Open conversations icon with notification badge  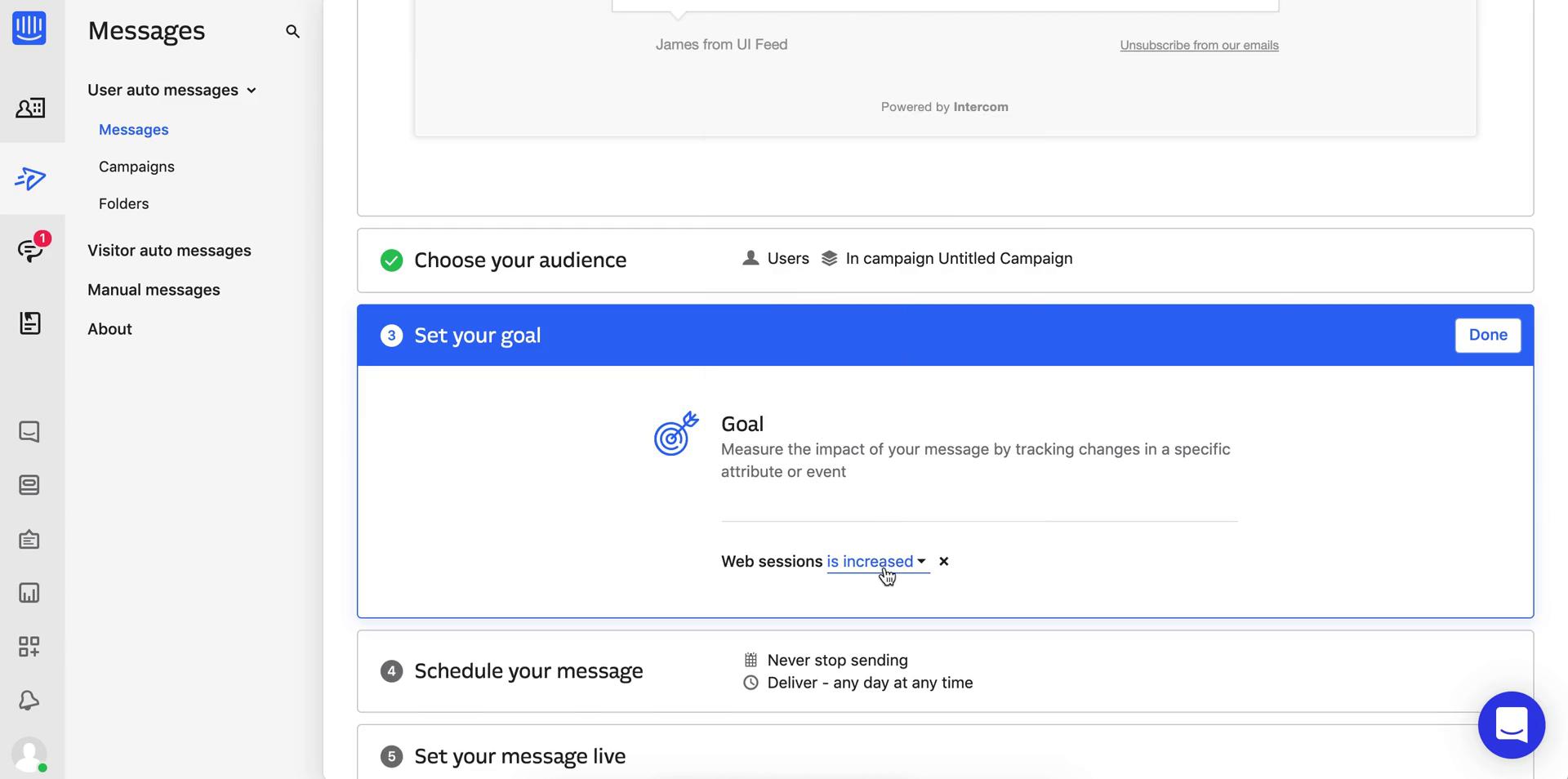coord(31,250)
